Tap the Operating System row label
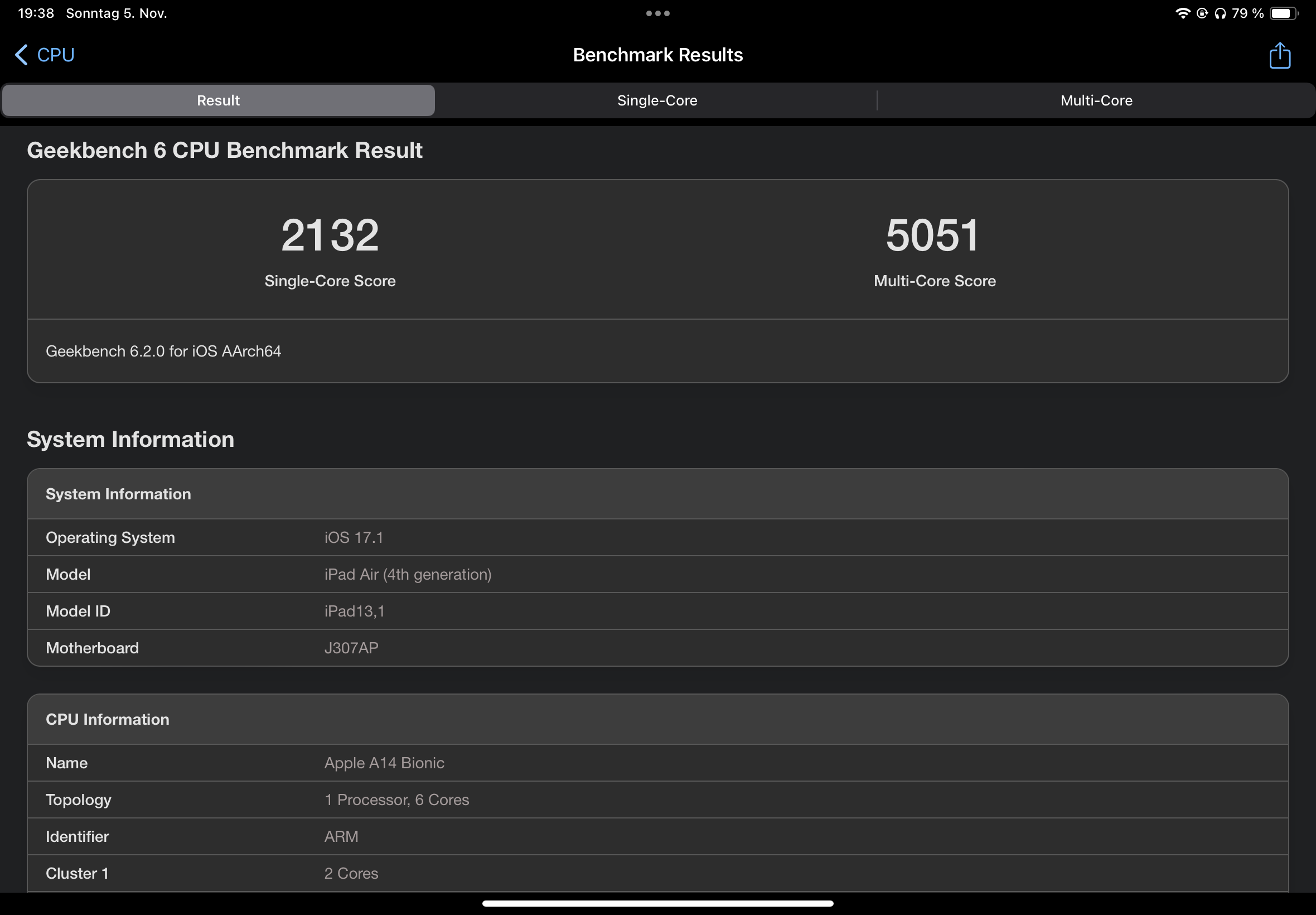Image resolution: width=1316 pixels, height=915 pixels. click(x=110, y=538)
